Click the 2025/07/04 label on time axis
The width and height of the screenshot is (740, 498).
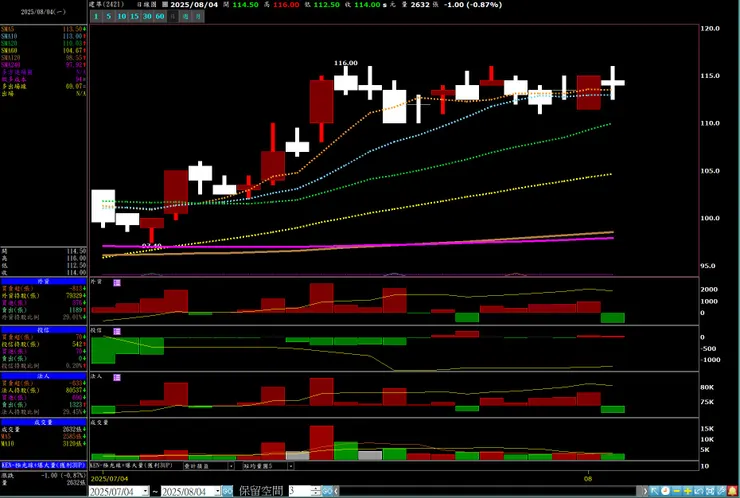(109, 479)
